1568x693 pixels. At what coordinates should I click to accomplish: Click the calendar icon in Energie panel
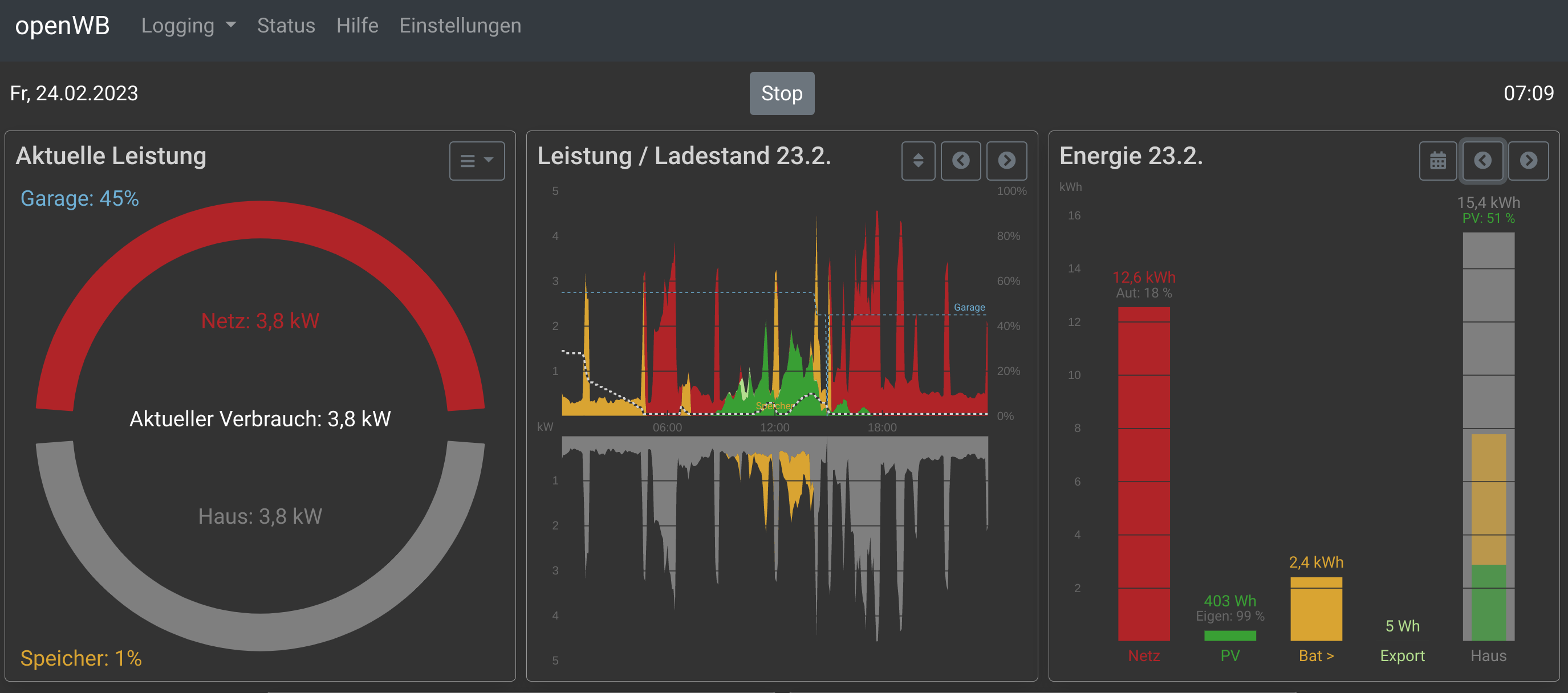tap(1438, 161)
